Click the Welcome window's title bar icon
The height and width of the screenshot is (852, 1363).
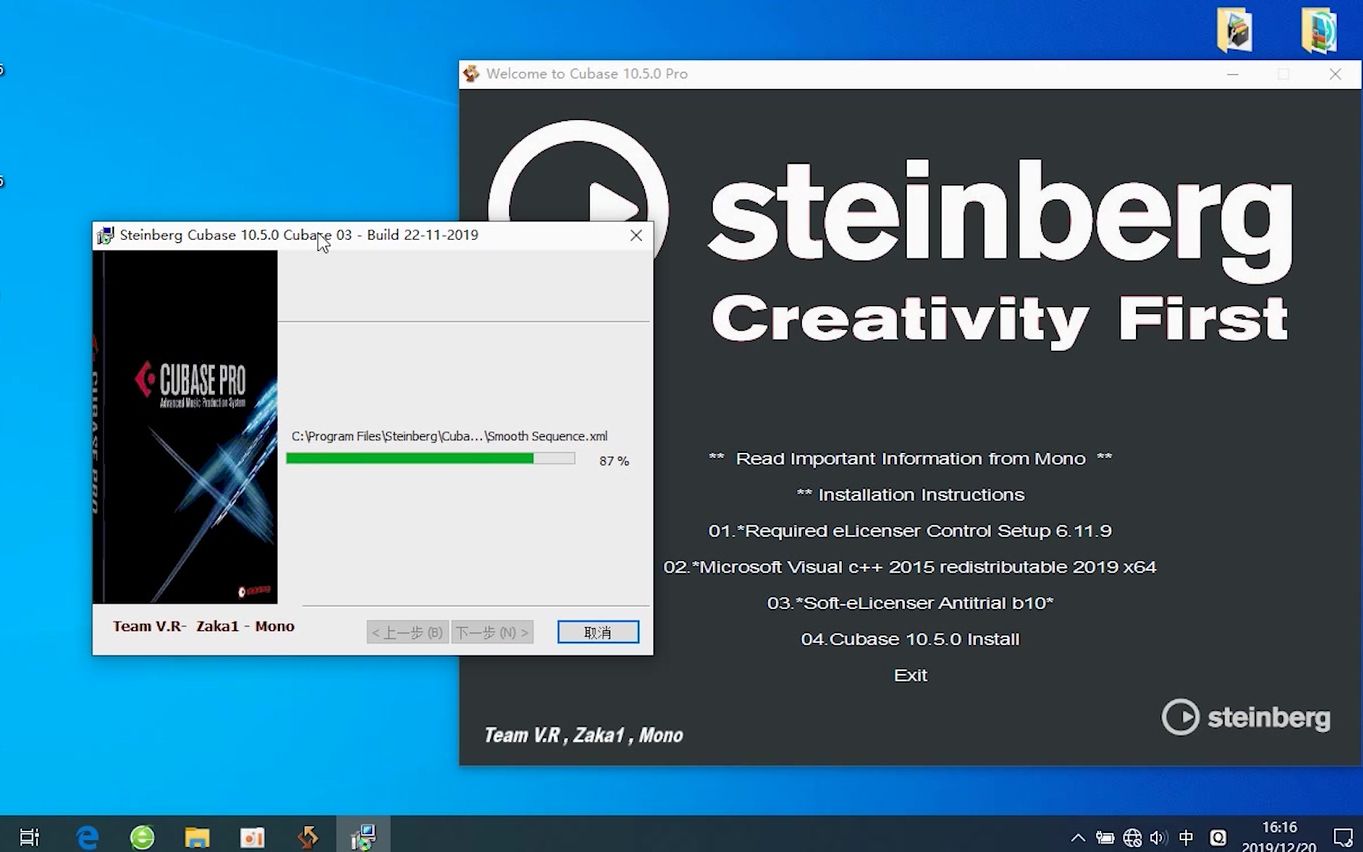tap(471, 74)
